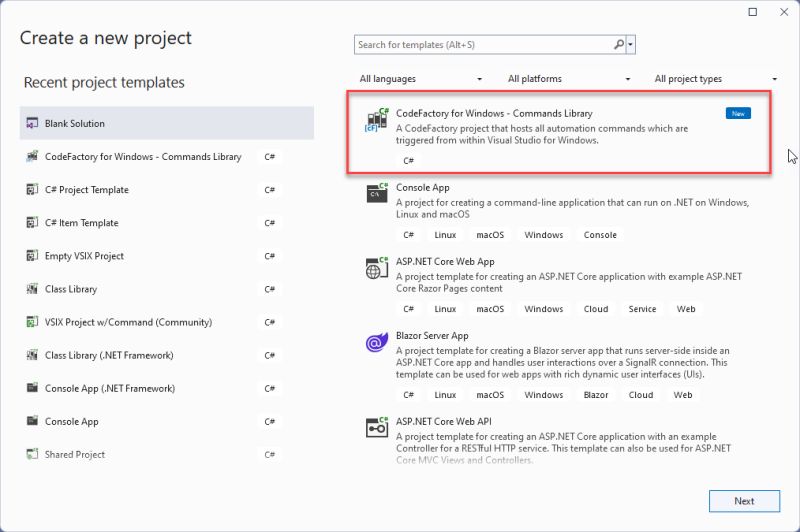Click the Blazor tag under Blazor Server App
The width and height of the screenshot is (800, 532).
click(x=596, y=395)
